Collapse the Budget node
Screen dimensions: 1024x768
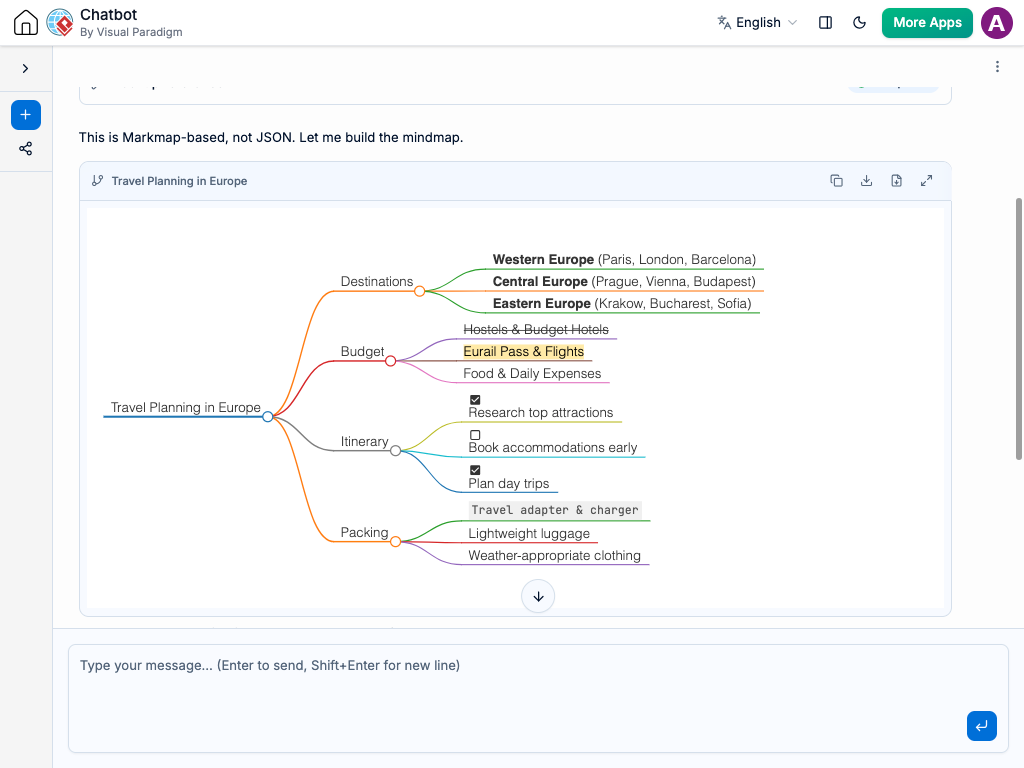coord(391,361)
